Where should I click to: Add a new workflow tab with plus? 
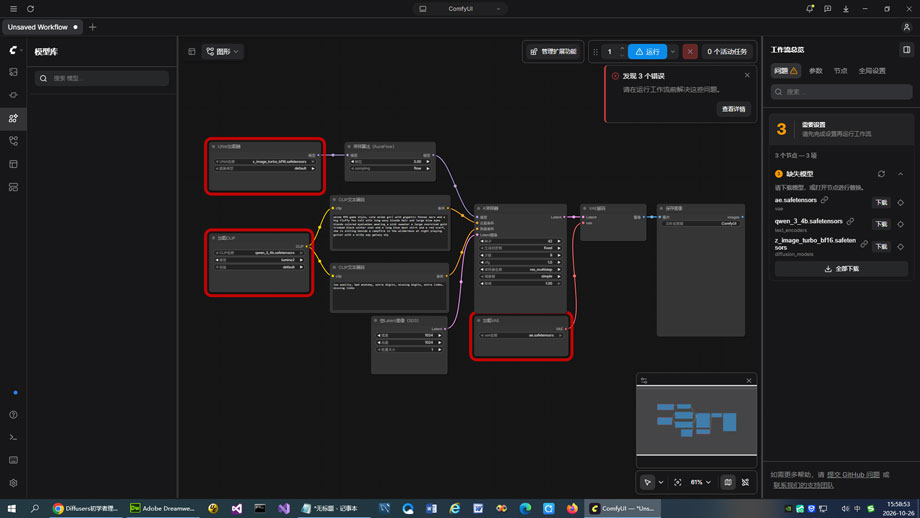coord(93,27)
